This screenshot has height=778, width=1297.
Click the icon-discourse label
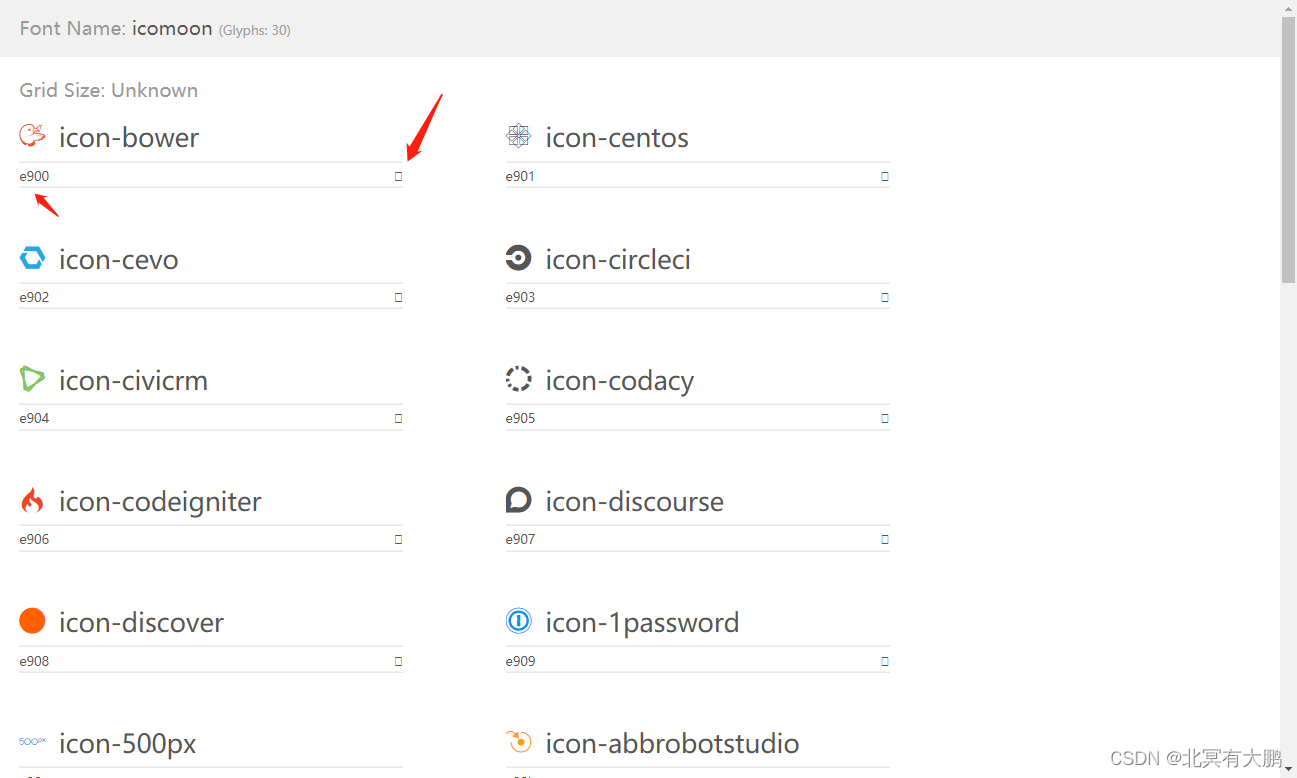(634, 501)
